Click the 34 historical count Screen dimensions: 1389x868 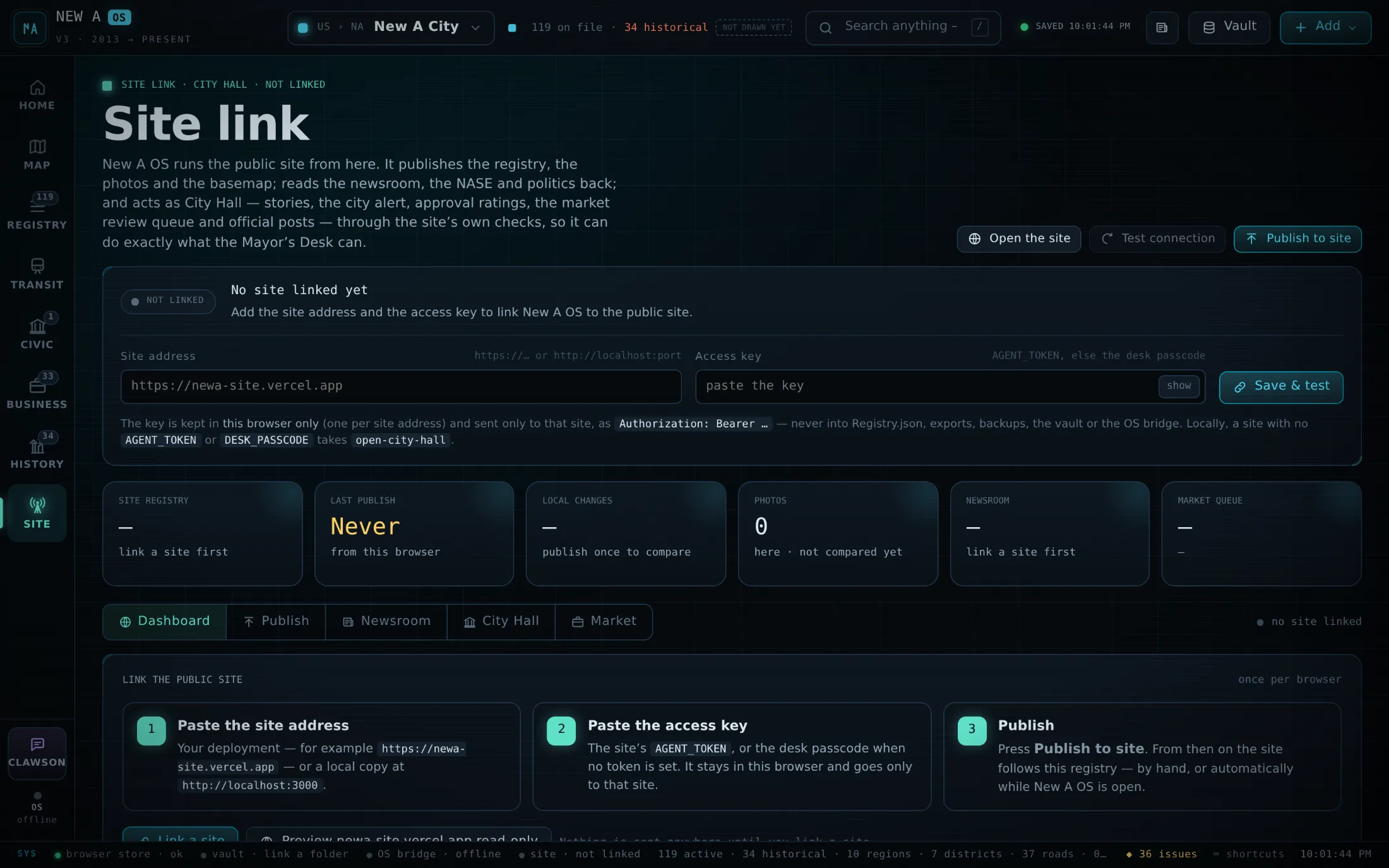point(666,27)
